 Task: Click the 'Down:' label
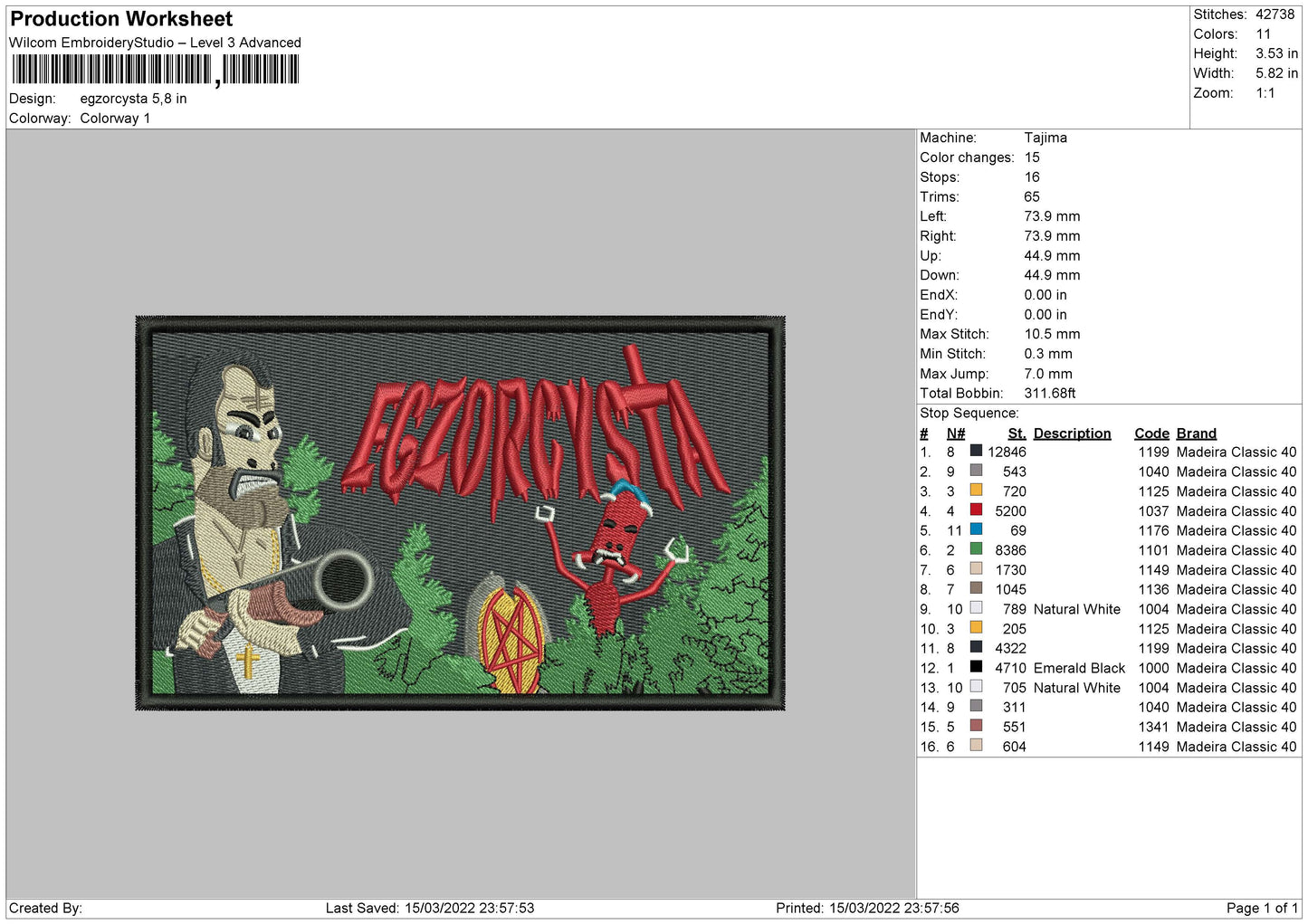940,275
